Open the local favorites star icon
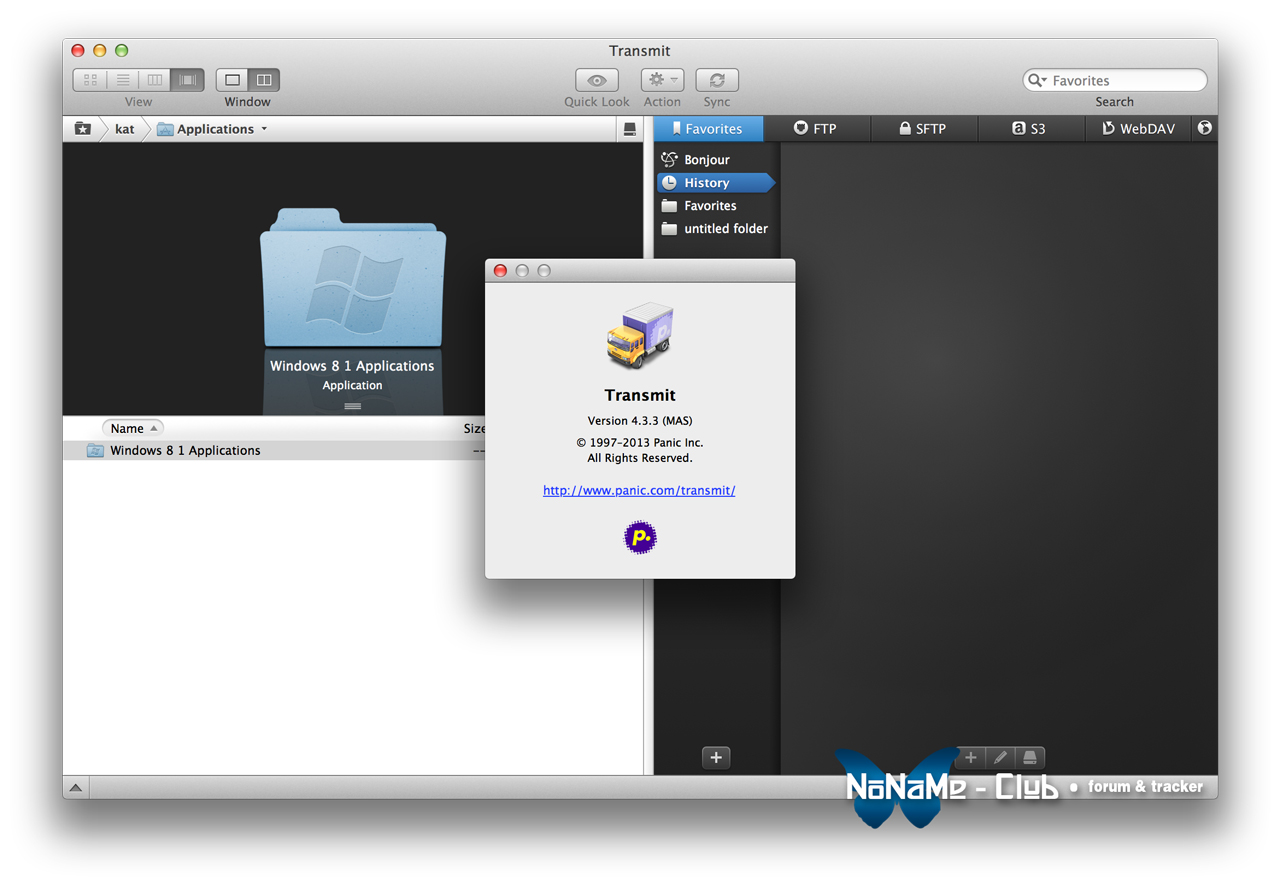The height and width of the screenshot is (885, 1280). [x=83, y=129]
